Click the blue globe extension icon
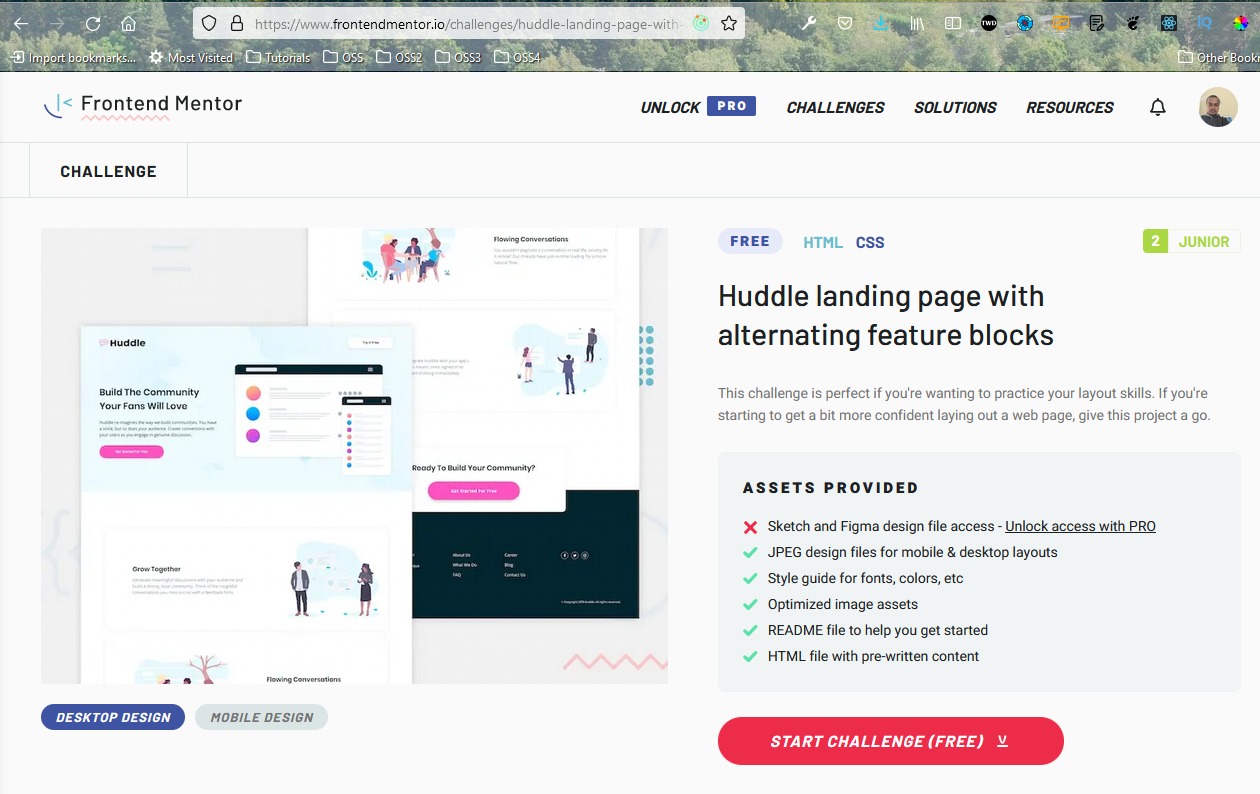This screenshot has height=794, width=1260. 1025,23
